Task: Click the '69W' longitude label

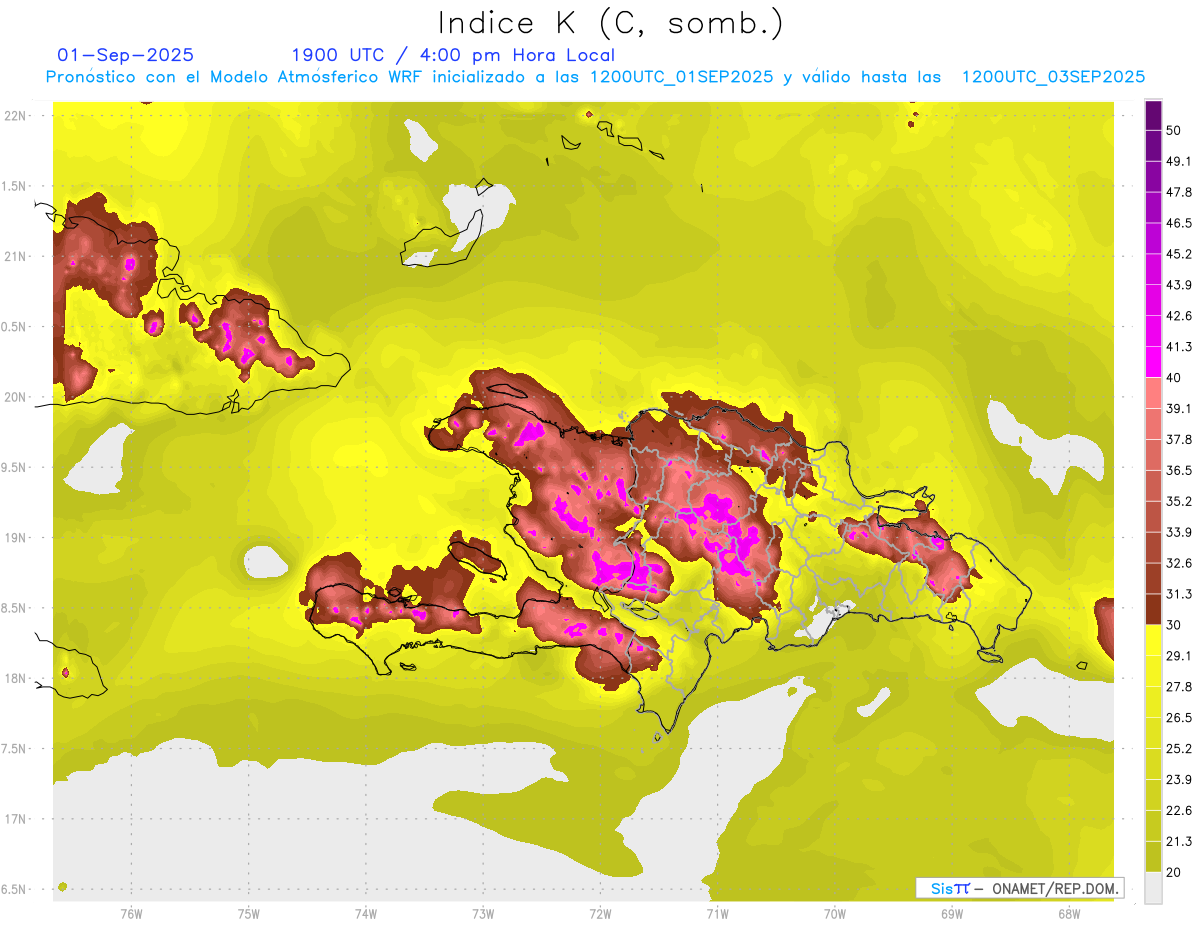Action: 952,913
